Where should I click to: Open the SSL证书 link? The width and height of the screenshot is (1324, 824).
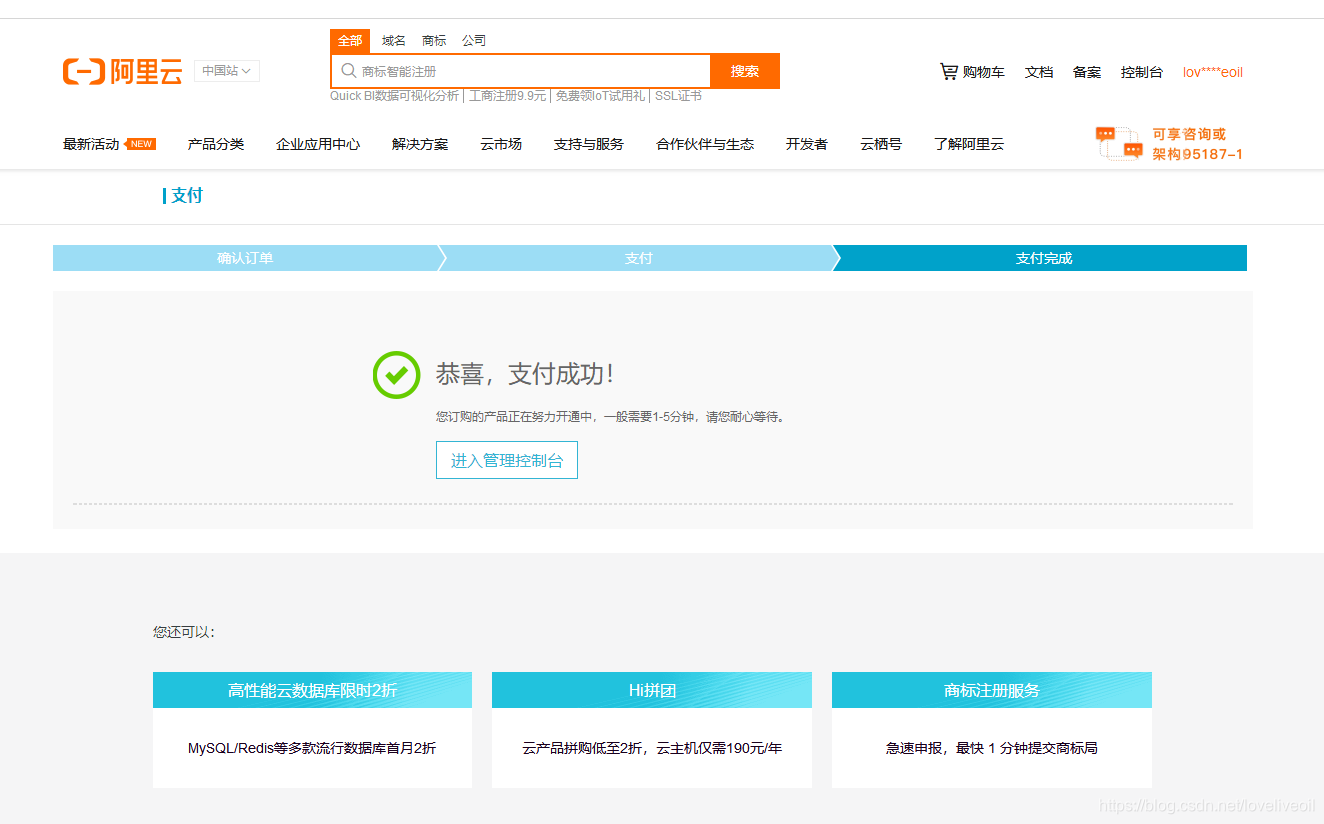click(678, 96)
